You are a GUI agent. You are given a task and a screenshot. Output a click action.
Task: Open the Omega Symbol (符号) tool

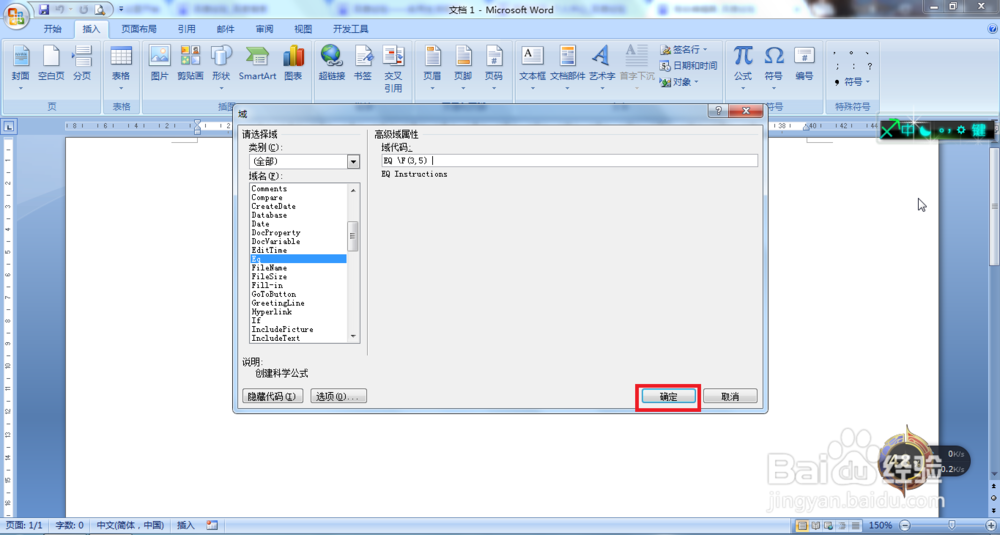coord(774,68)
